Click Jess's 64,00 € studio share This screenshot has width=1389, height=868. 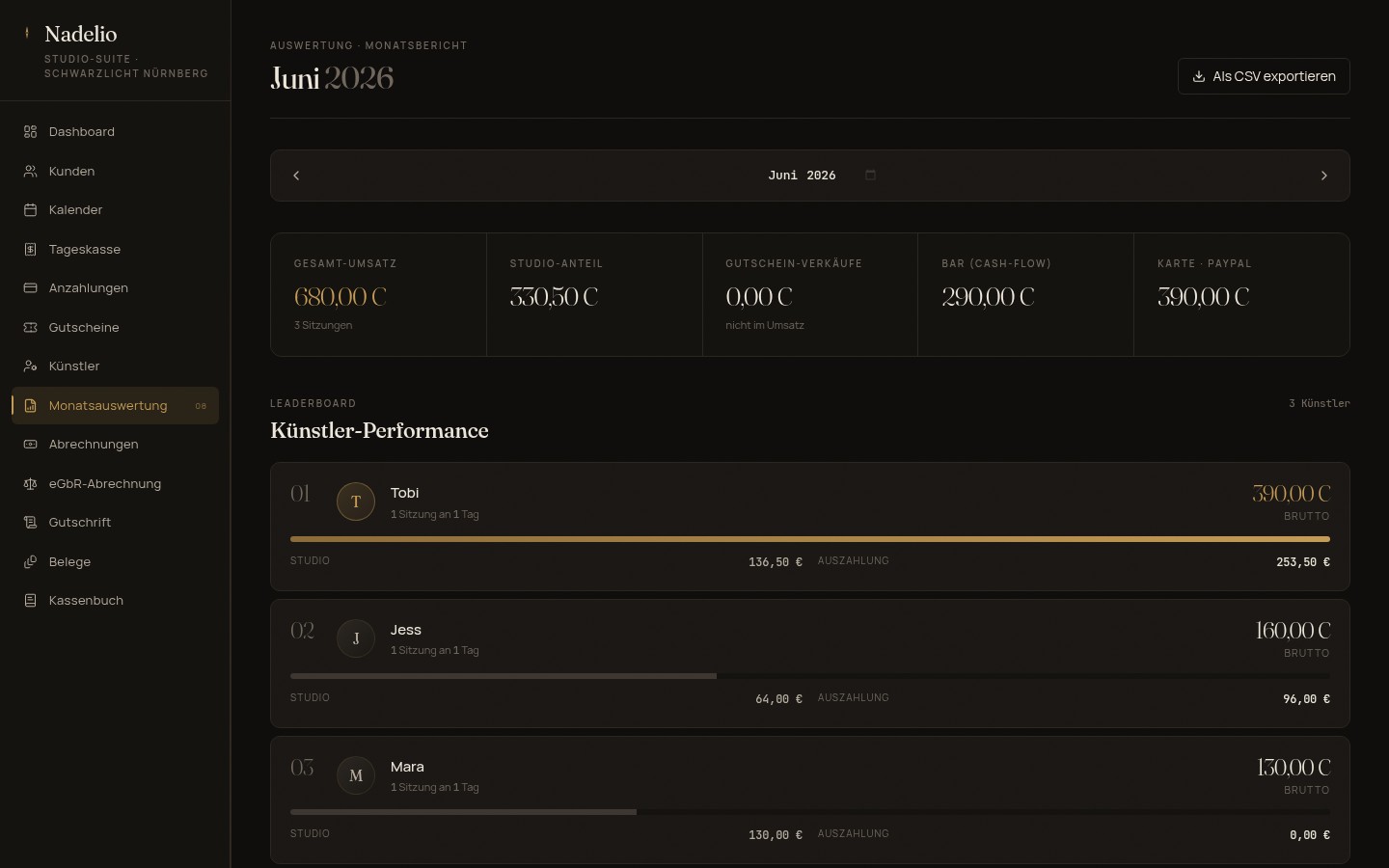coord(779,699)
